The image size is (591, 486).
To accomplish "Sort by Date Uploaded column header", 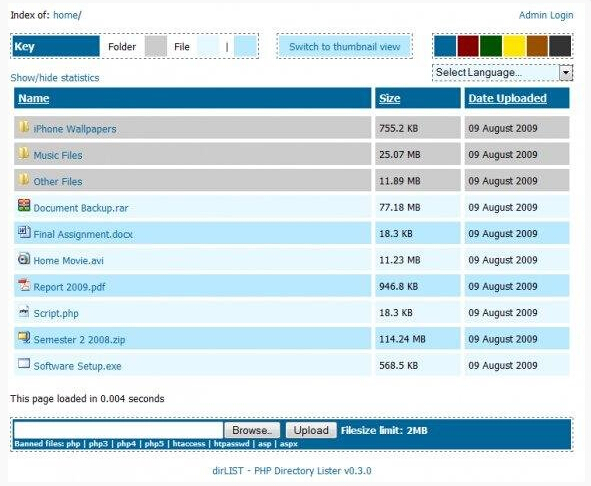I will [x=507, y=98].
